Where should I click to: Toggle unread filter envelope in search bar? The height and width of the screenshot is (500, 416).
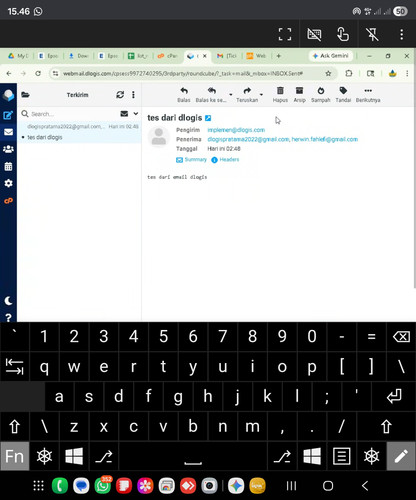(124, 114)
